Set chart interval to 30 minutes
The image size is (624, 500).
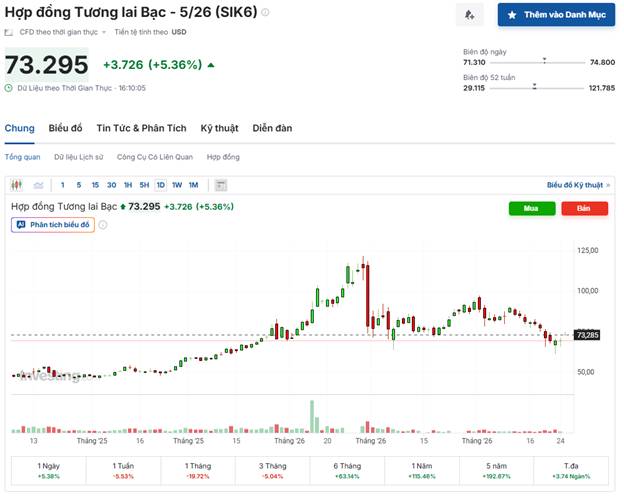(111, 185)
